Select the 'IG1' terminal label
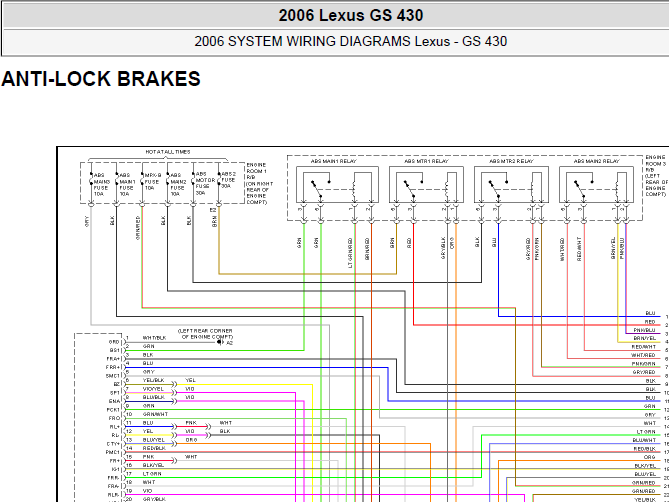Screen dimensions: 669x502 click(116, 470)
